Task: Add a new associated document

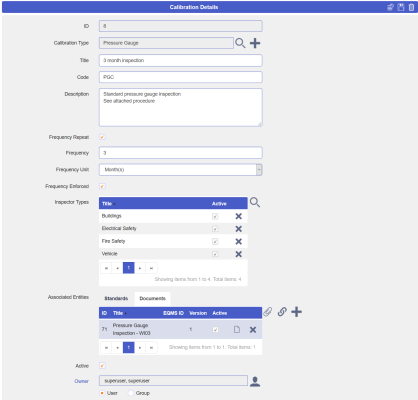Action: click(x=296, y=312)
